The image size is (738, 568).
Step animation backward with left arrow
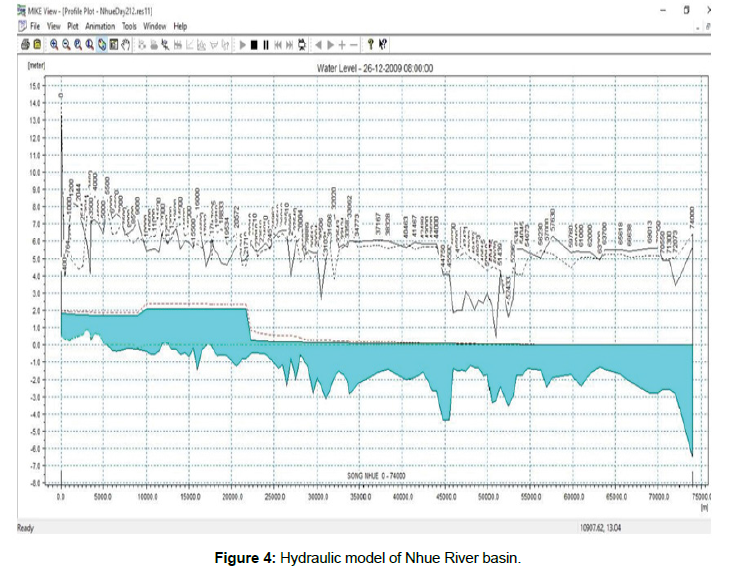(x=319, y=44)
